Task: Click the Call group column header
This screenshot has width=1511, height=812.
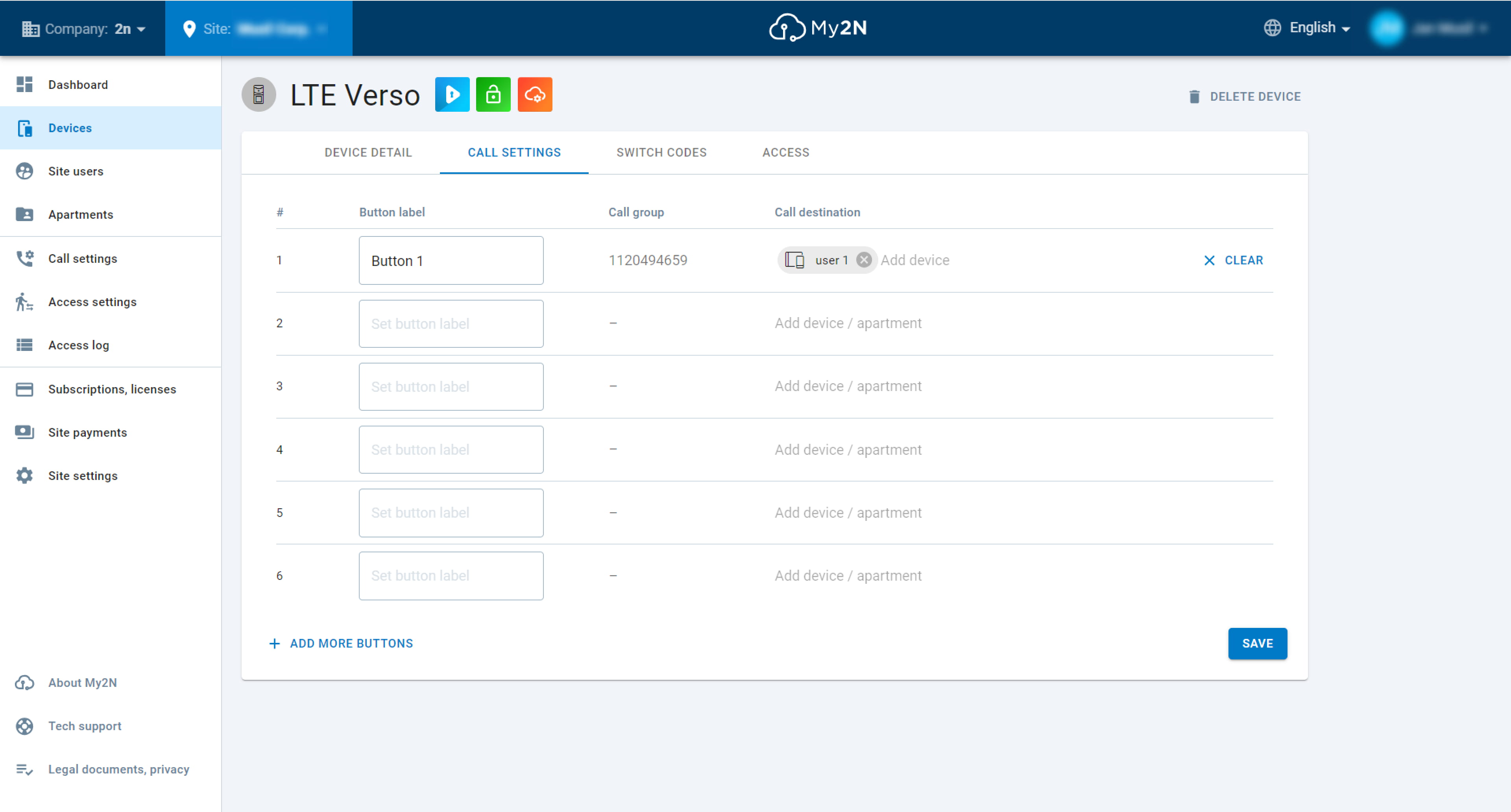Action: click(x=636, y=212)
